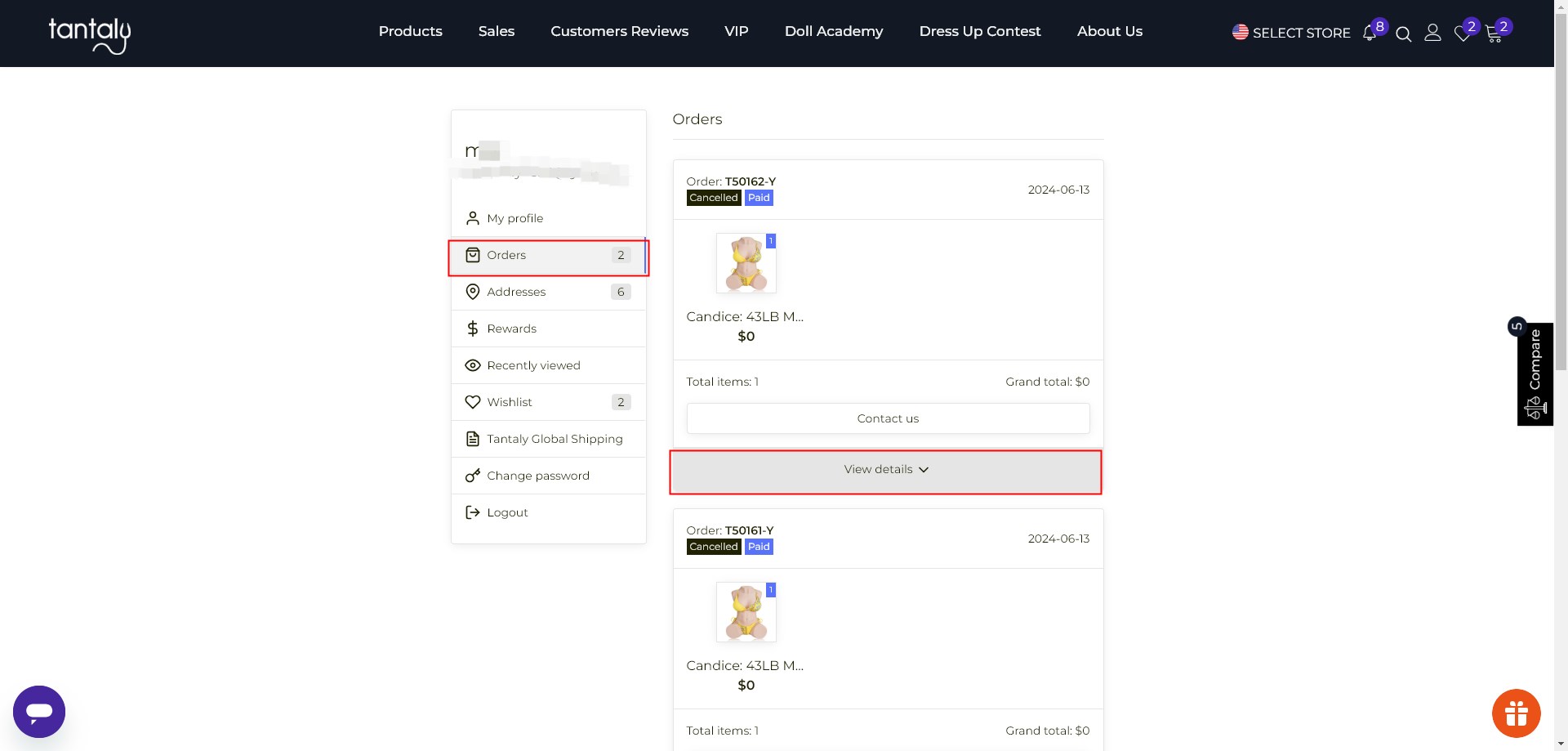The width and height of the screenshot is (1568, 751).
Task: Open Change password link
Action: 537,476
